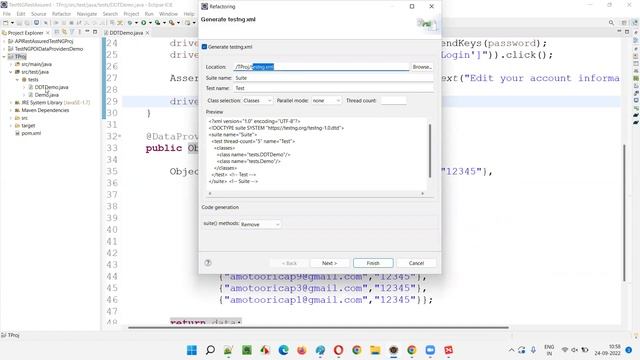The width and height of the screenshot is (640, 360).
Task: Click Collapse All in Project Explorer toolbar
Action: coord(57,32)
